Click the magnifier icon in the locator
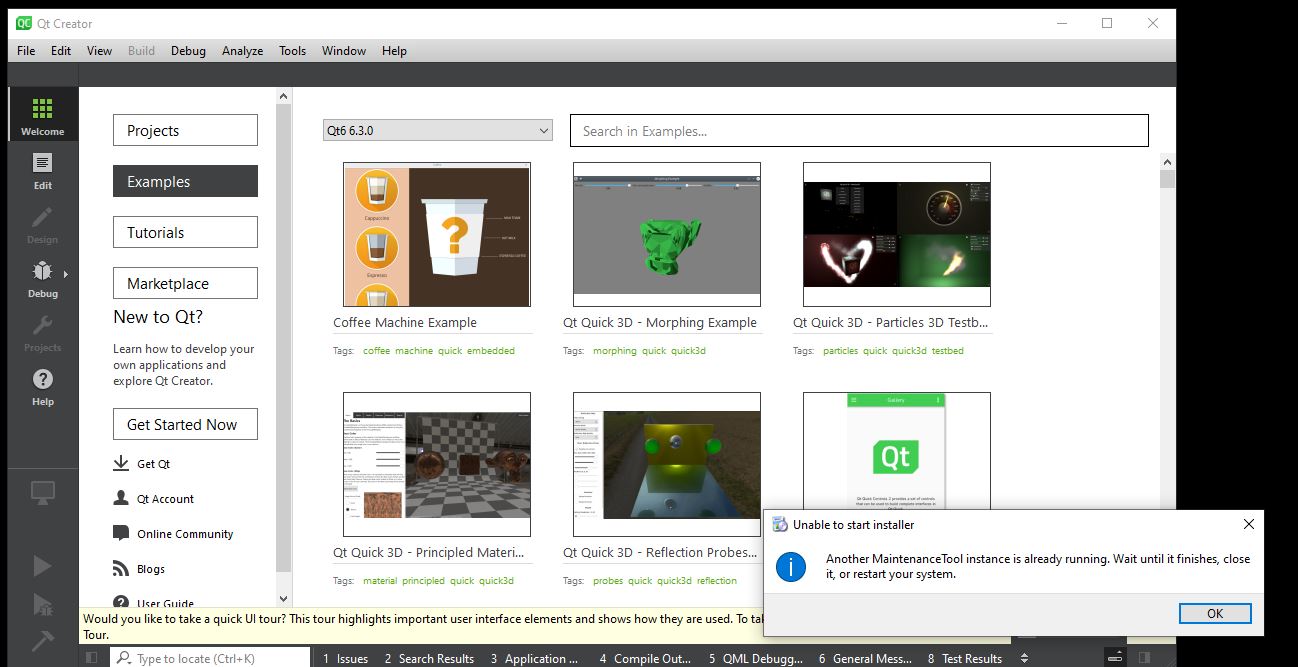Image resolution: width=1298 pixels, height=667 pixels. [x=124, y=658]
